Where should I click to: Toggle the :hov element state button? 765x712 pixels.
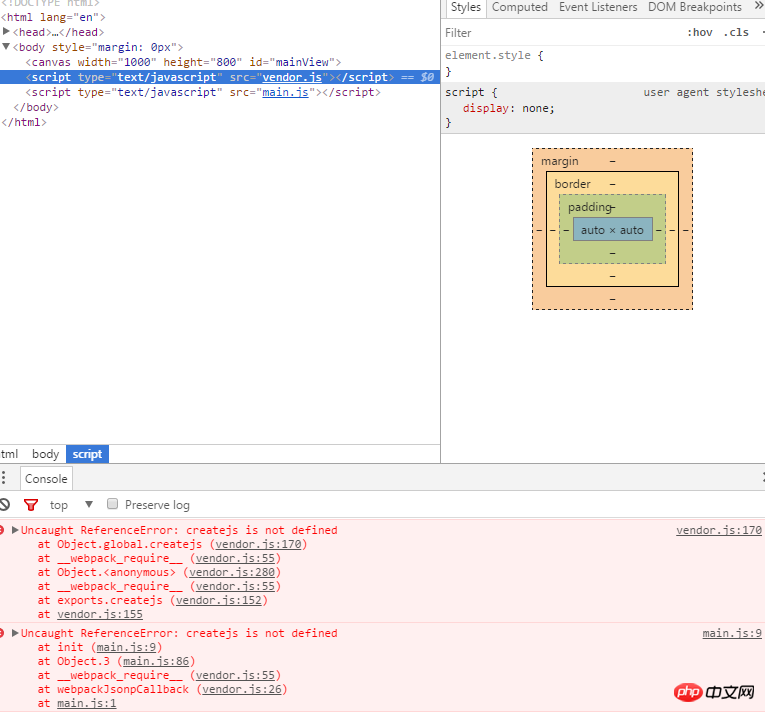point(700,33)
